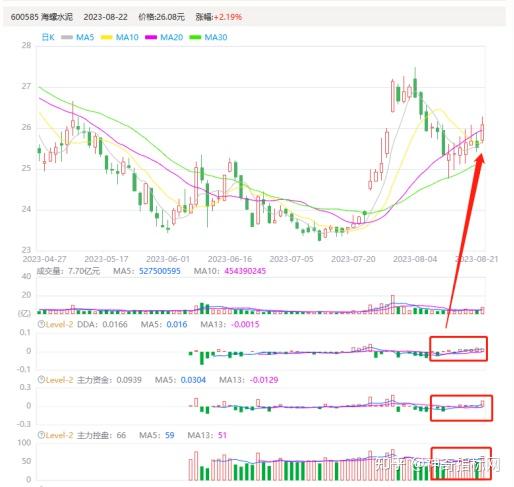Click the DDA MA5 value 0.016
514x487 pixels.
177,324
